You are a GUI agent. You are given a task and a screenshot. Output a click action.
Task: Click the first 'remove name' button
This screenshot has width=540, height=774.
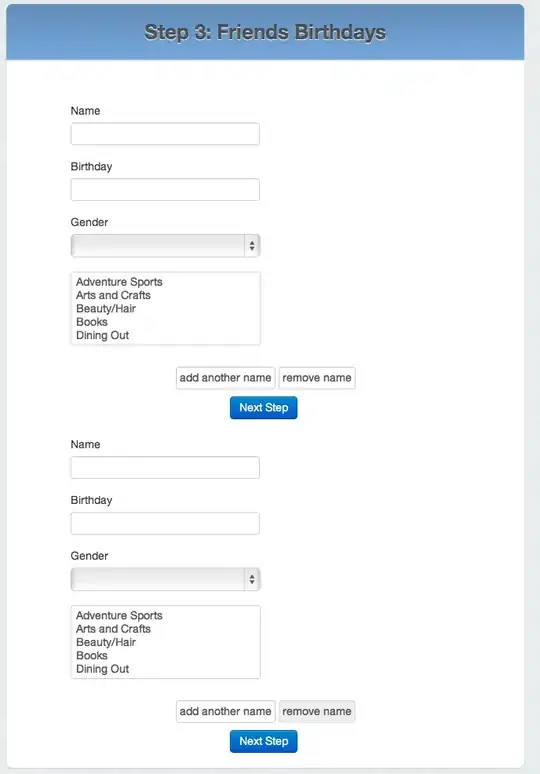point(317,378)
